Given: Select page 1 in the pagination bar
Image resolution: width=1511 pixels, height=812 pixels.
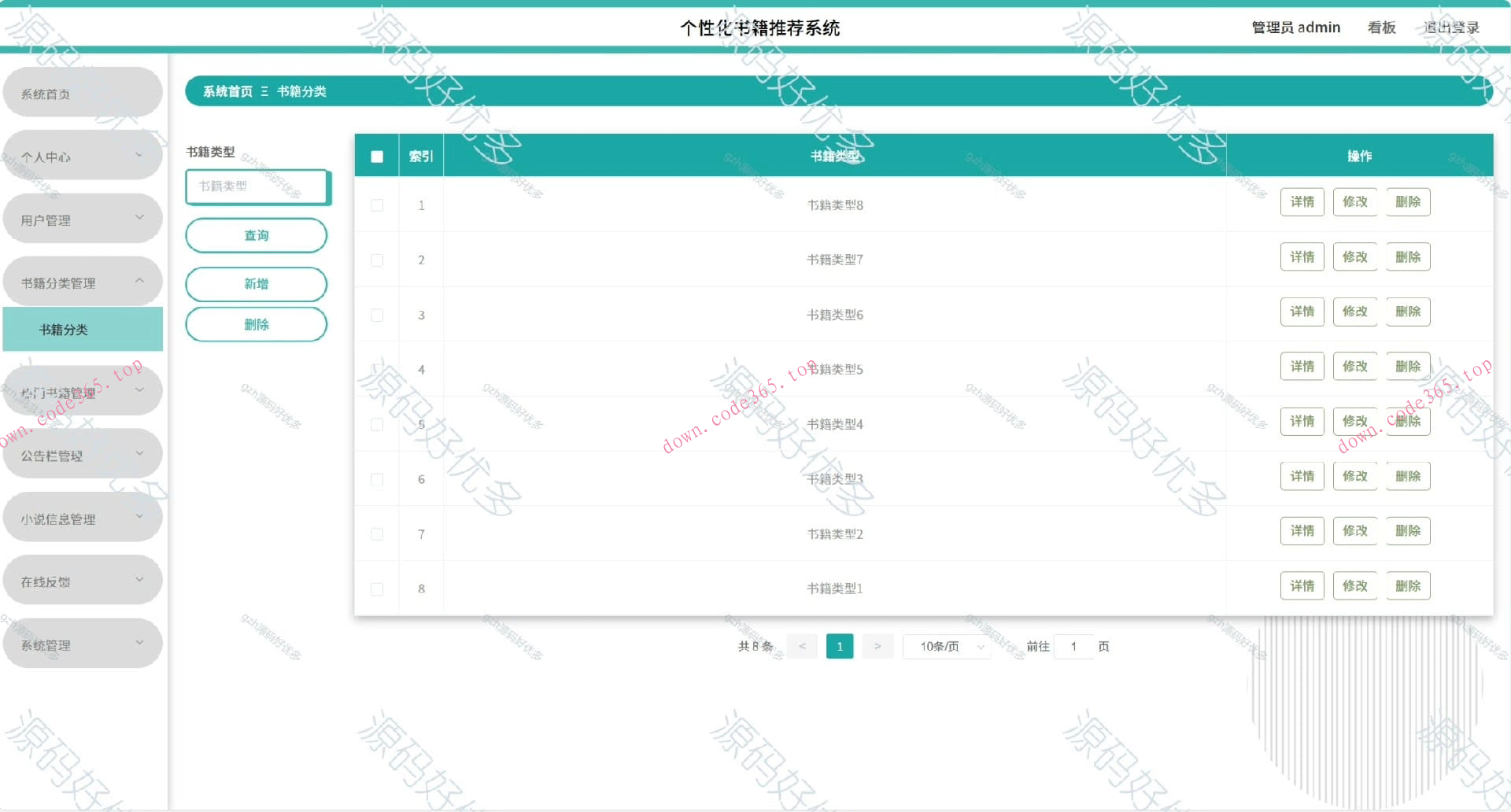Looking at the screenshot, I should pyautogui.click(x=840, y=646).
